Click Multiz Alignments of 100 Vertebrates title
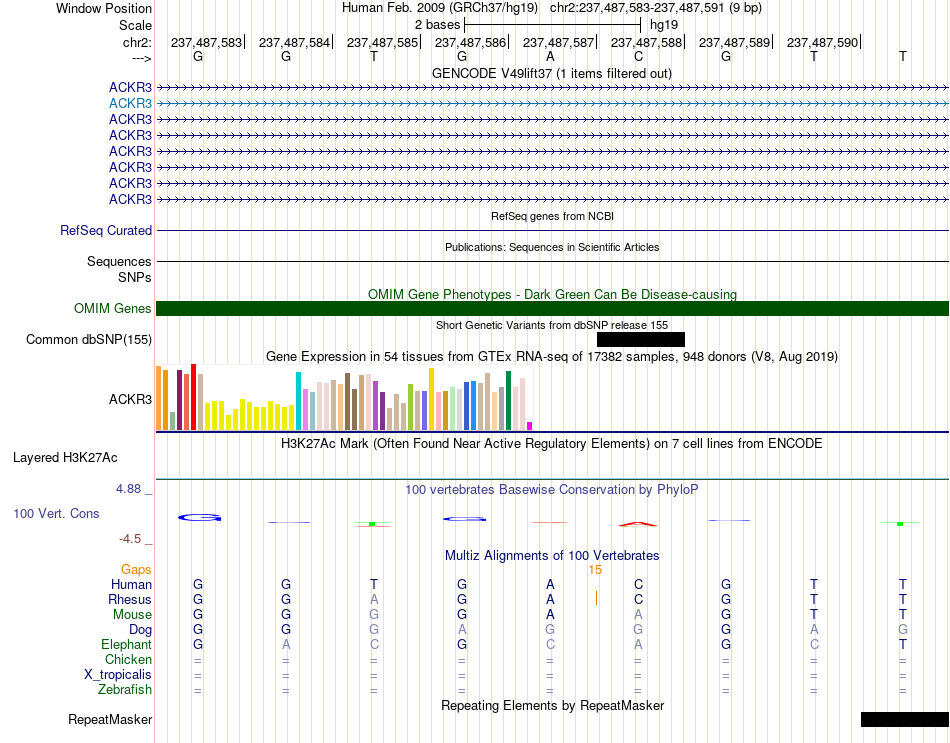This screenshot has height=743, width=950. [x=552, y=555]
